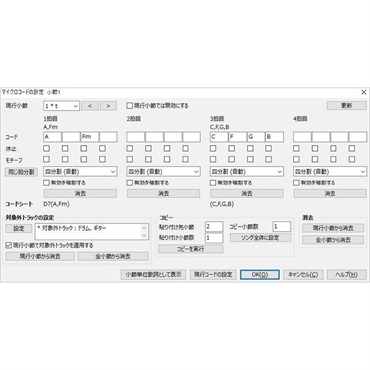Close the マイクロコードの設定 dialog
Screen dimensions: 370x370
(x=364, y=92)
